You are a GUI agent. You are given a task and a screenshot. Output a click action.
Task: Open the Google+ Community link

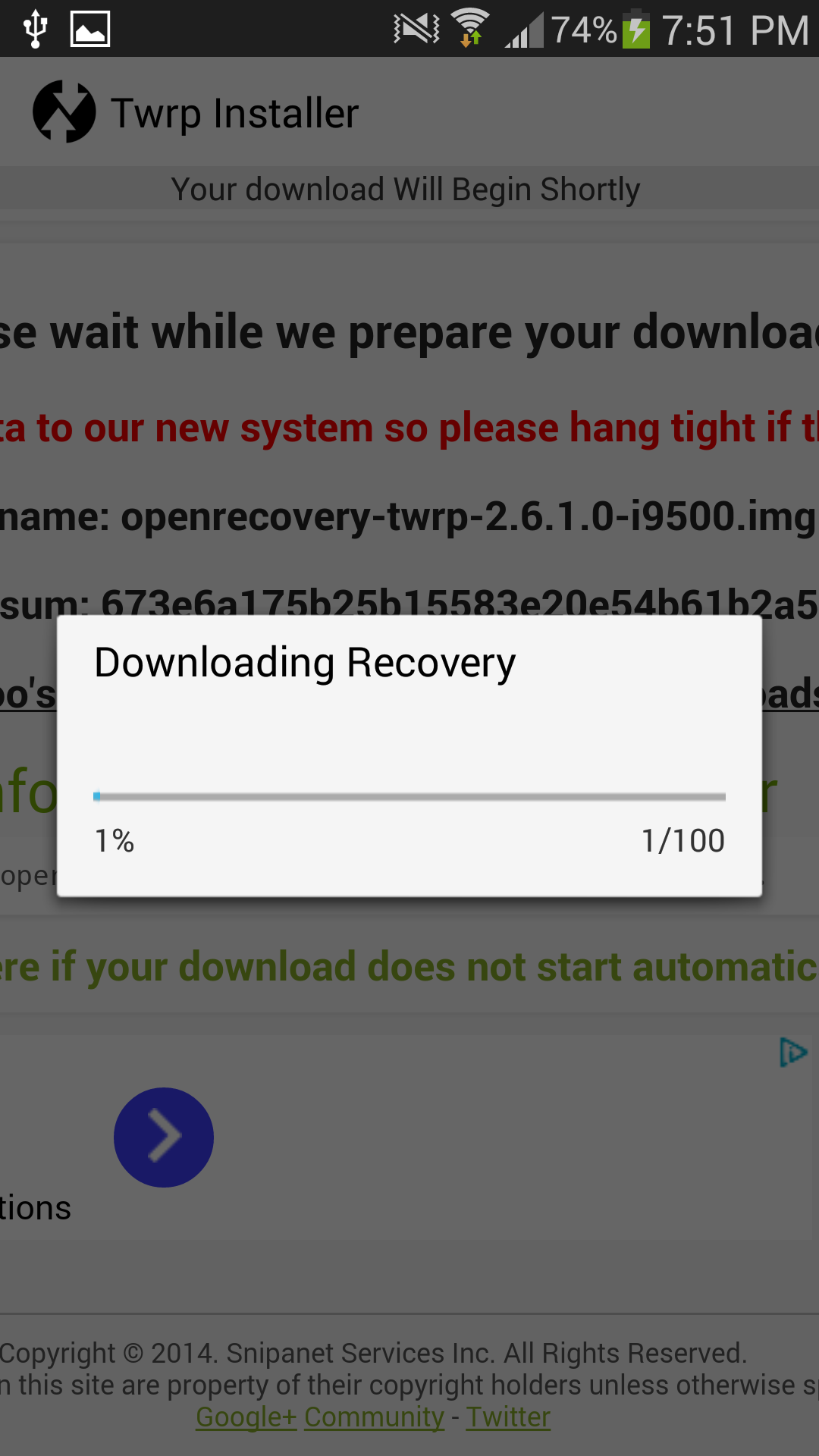tap(320, 1417)
